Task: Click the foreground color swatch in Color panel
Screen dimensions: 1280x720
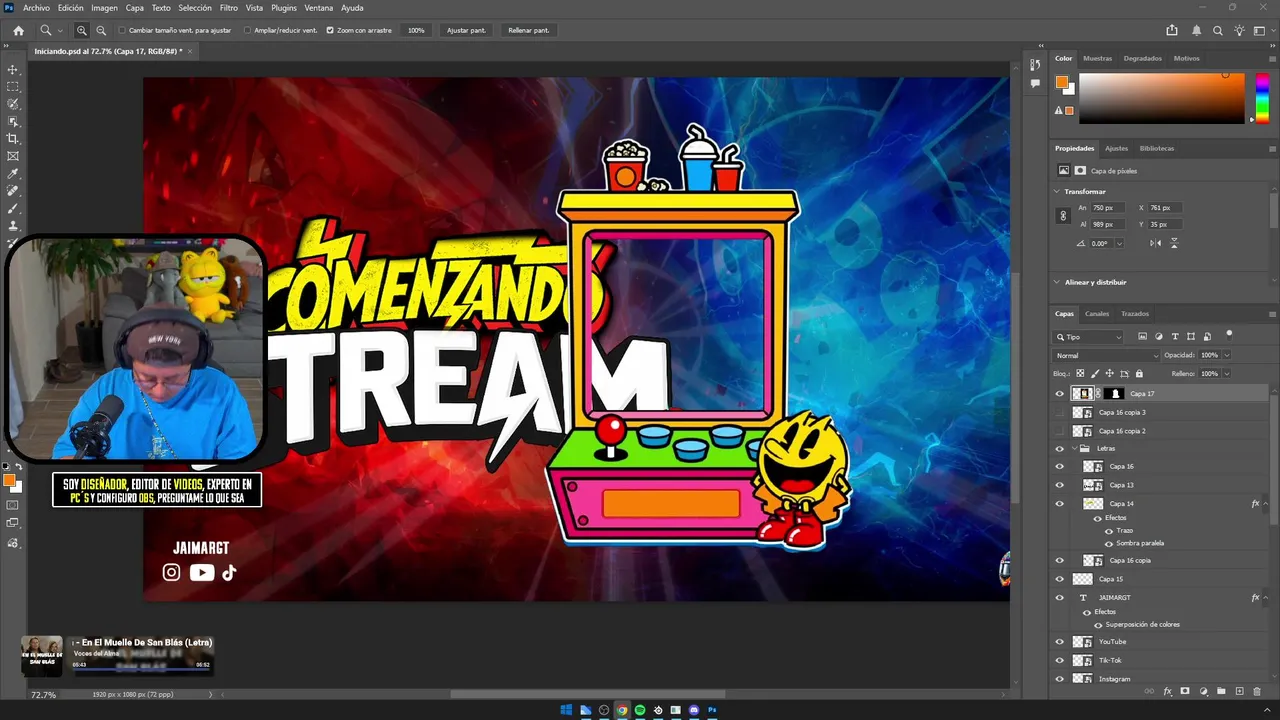Action: (1061, 83)
